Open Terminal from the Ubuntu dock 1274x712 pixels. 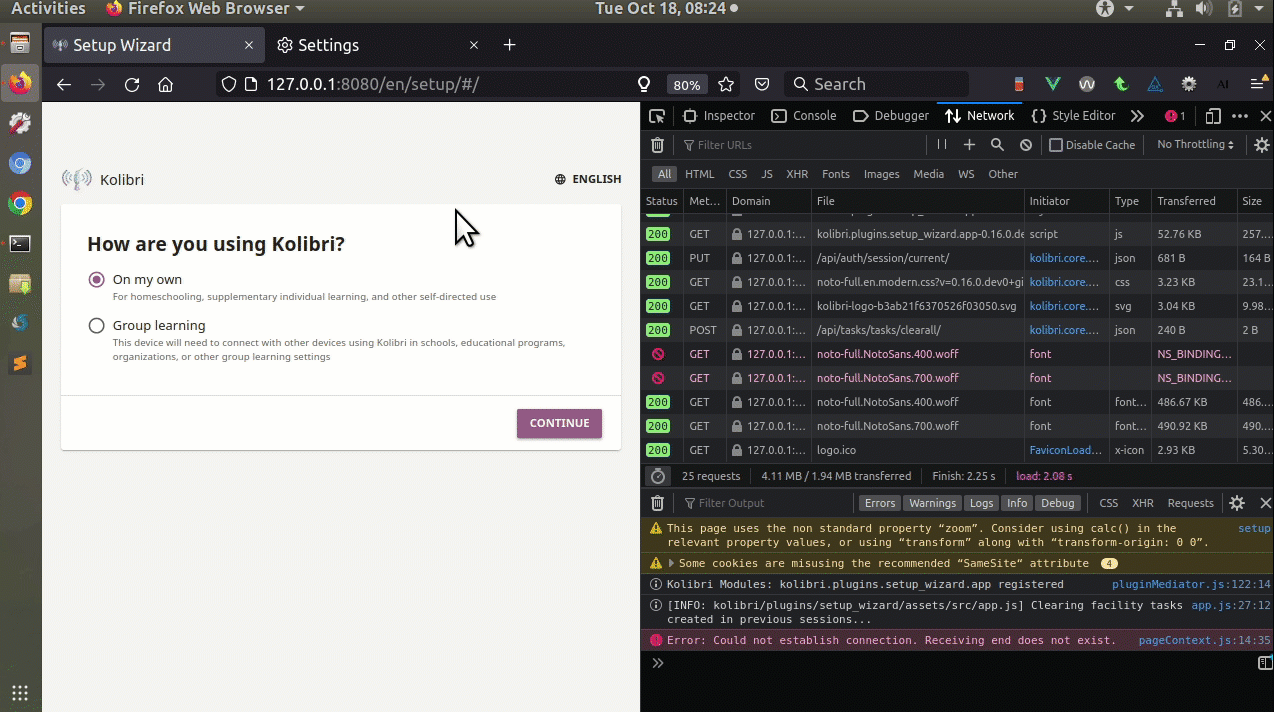(20, 243)
